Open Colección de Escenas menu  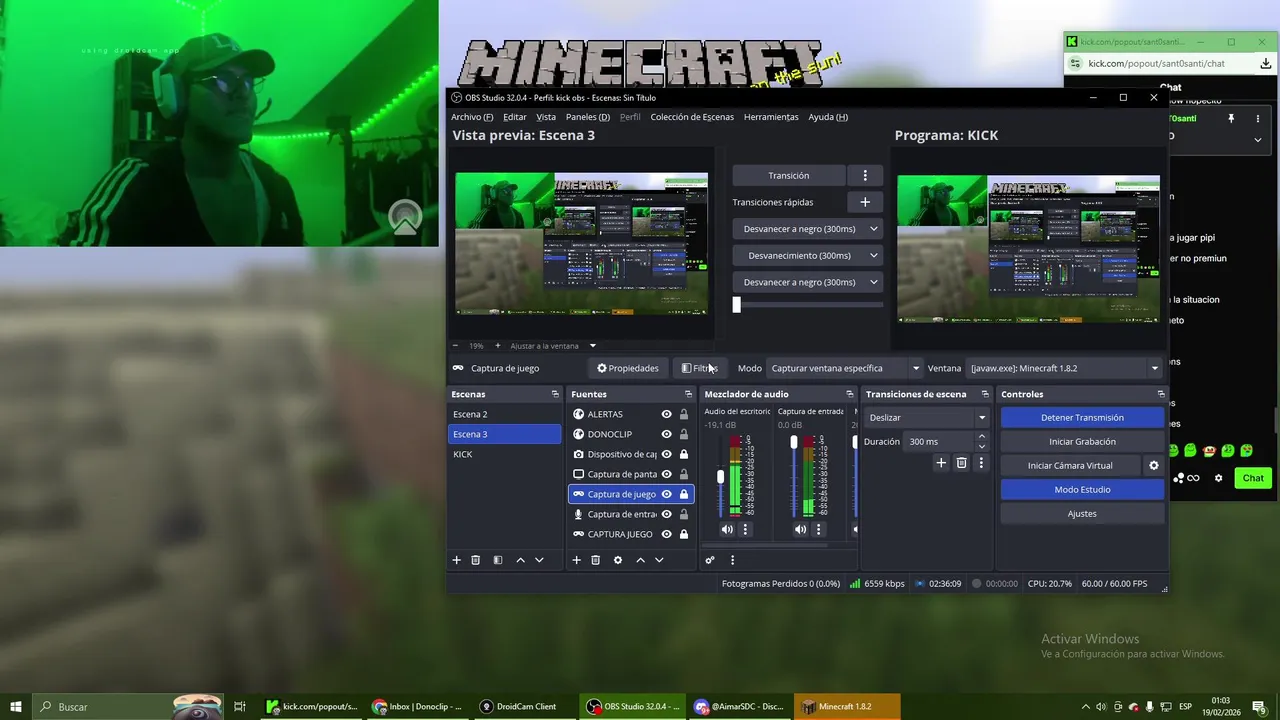692,117
